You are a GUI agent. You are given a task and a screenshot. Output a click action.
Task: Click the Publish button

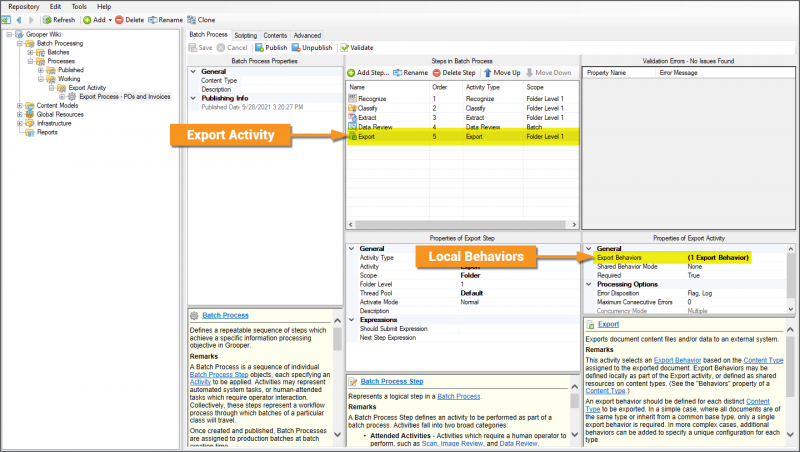tap(271, 47)
